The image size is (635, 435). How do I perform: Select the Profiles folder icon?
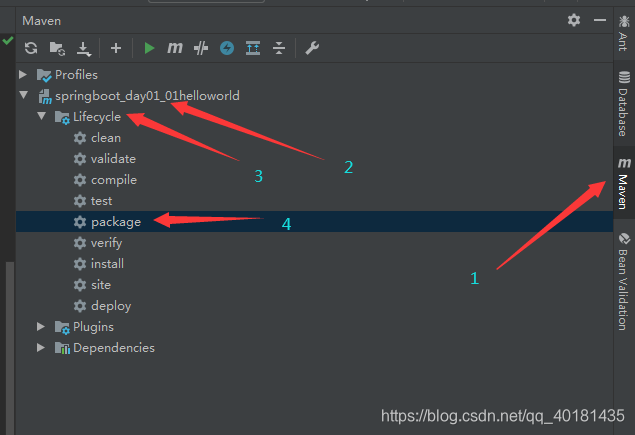(x=44, y=75)
